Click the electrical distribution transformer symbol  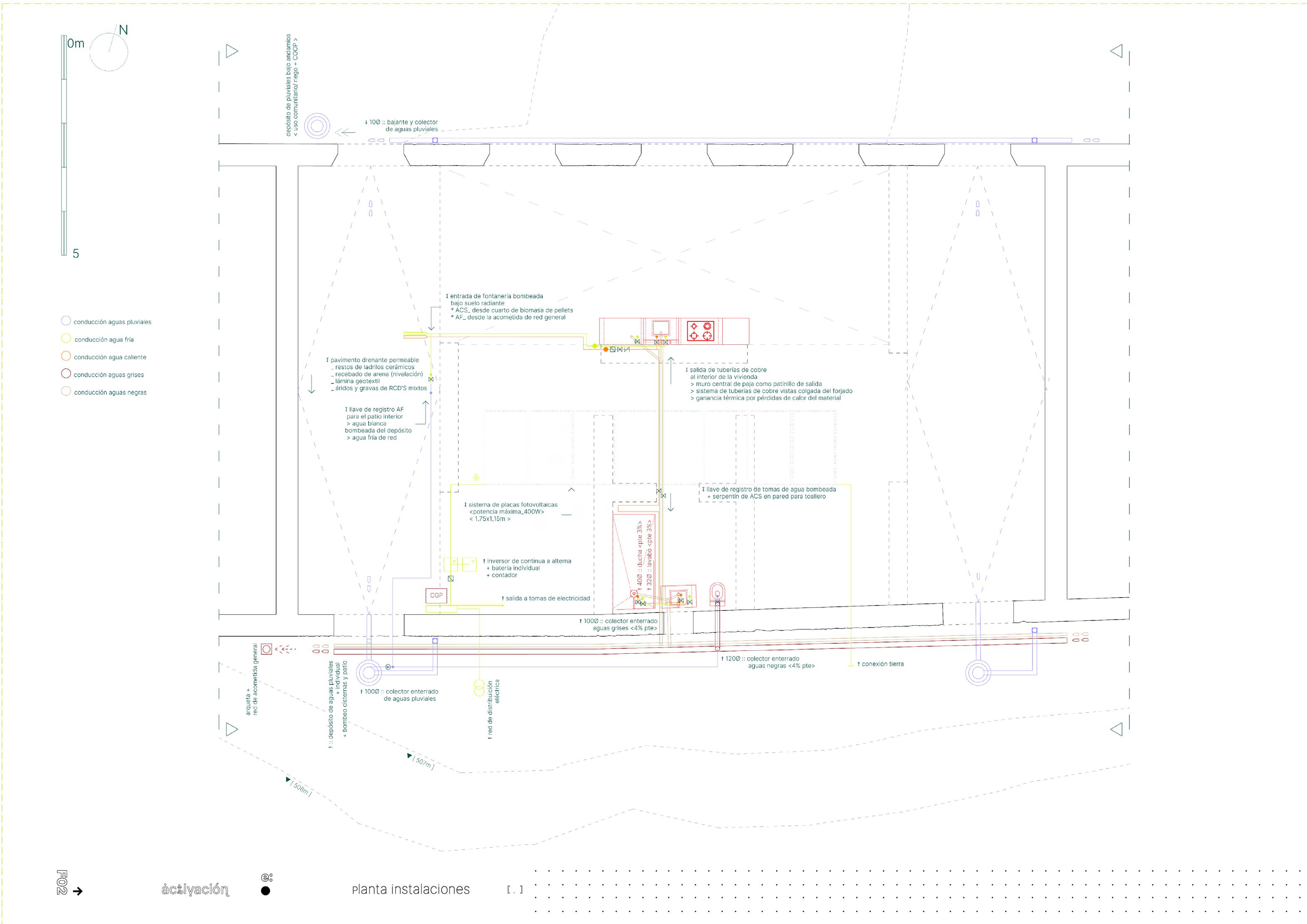[479, 688]
